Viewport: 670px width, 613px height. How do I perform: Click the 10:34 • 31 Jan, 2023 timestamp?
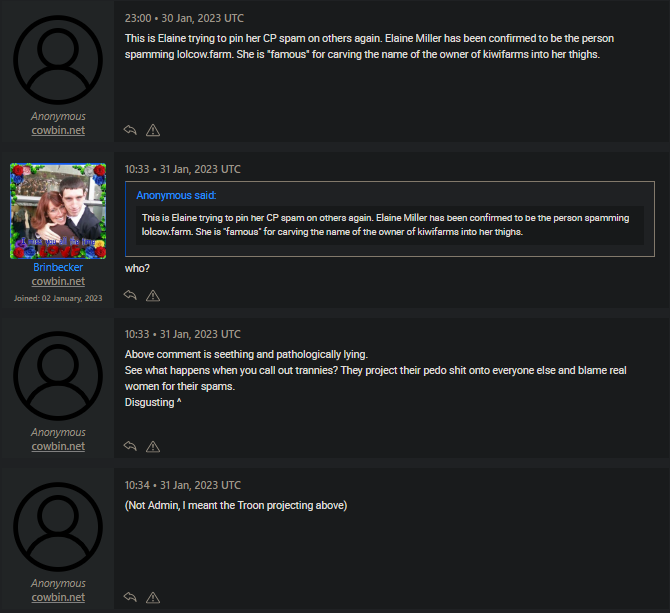point(182,486)
